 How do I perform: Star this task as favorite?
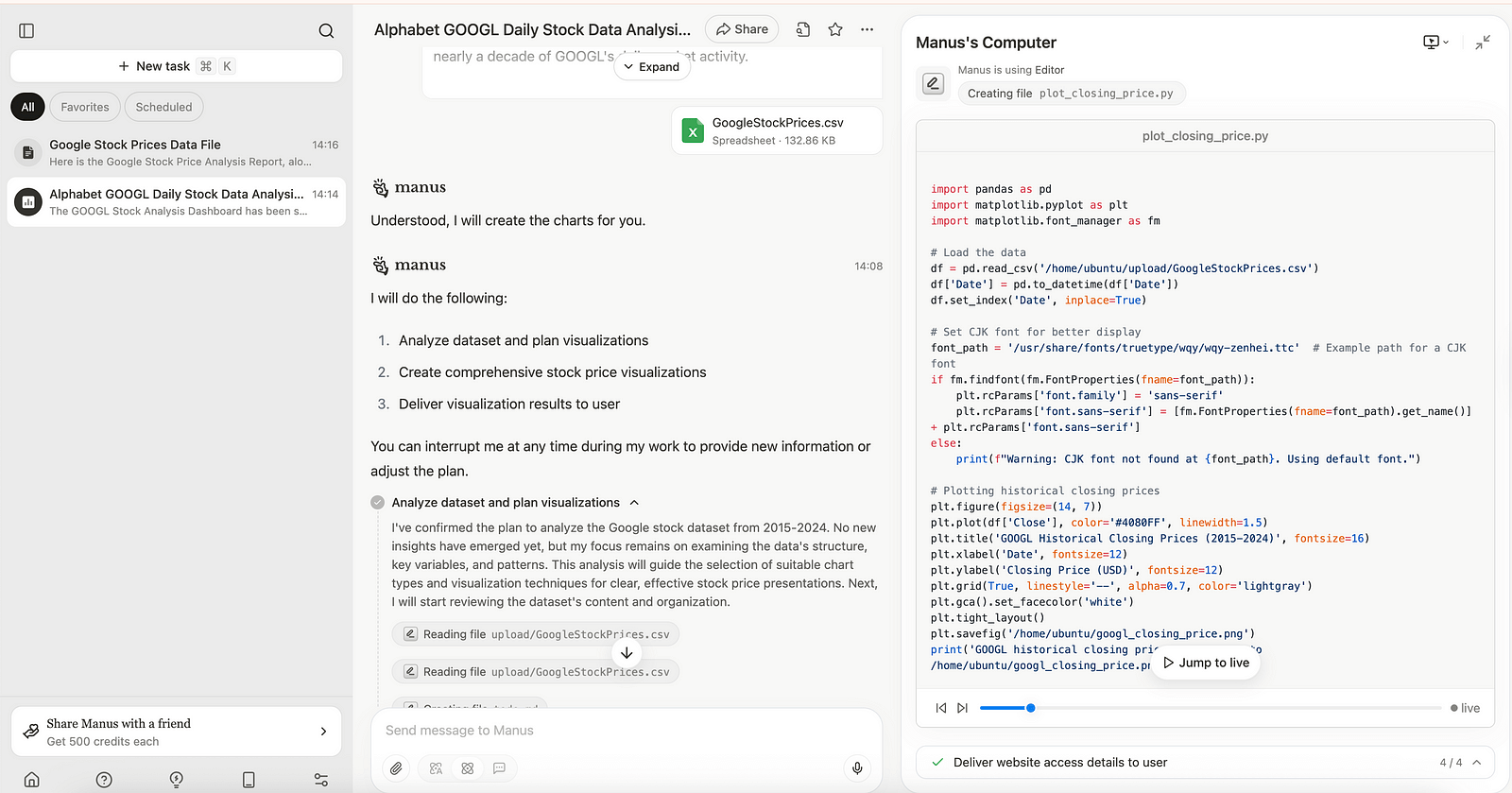(835, 29)
